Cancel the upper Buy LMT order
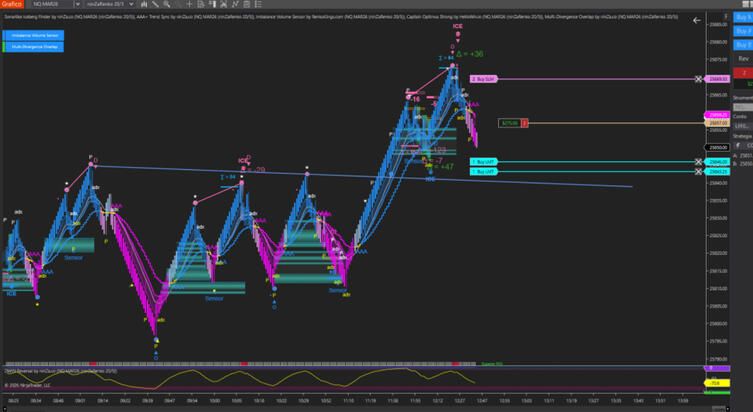 click(699, 161)
